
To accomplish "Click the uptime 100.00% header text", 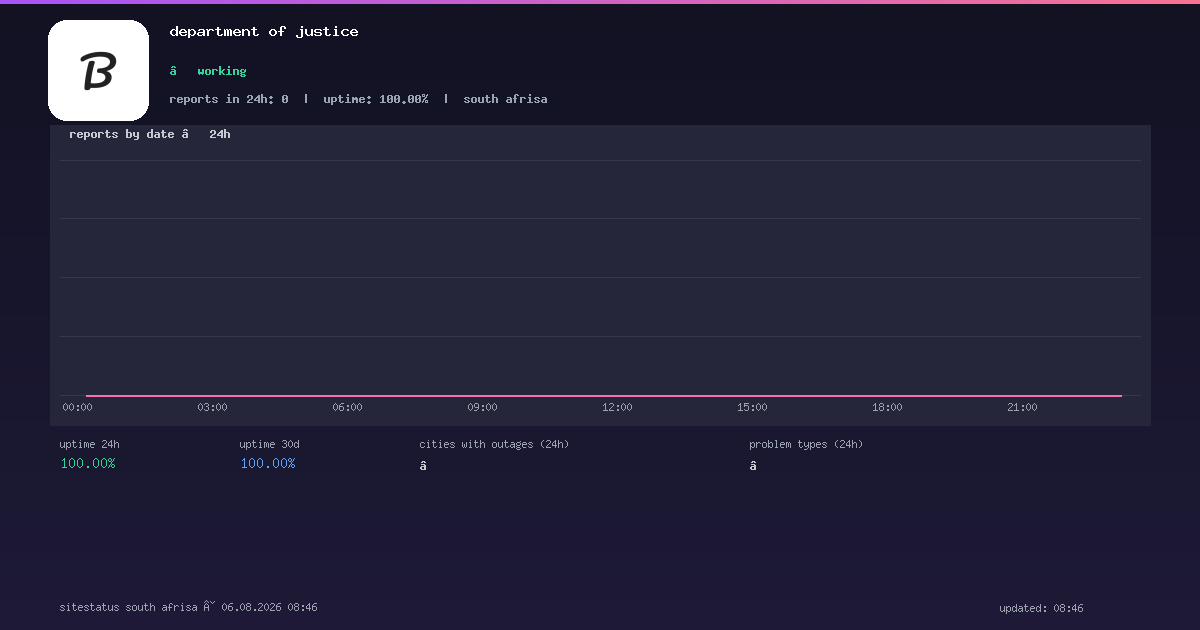I will tap(376, 99).
